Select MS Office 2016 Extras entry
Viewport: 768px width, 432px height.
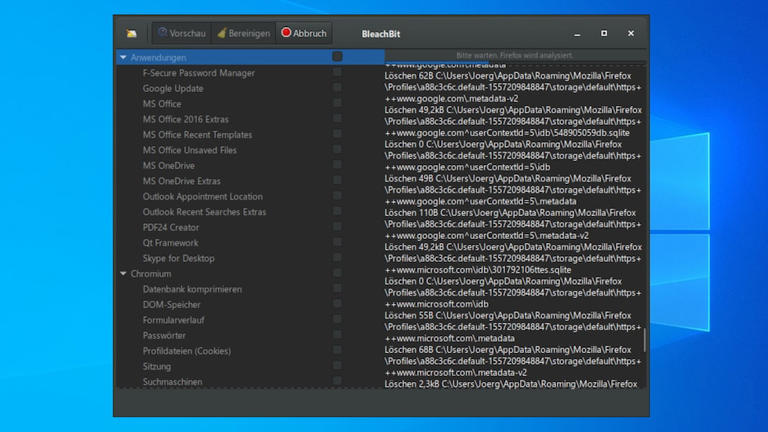tap(186, 120)
